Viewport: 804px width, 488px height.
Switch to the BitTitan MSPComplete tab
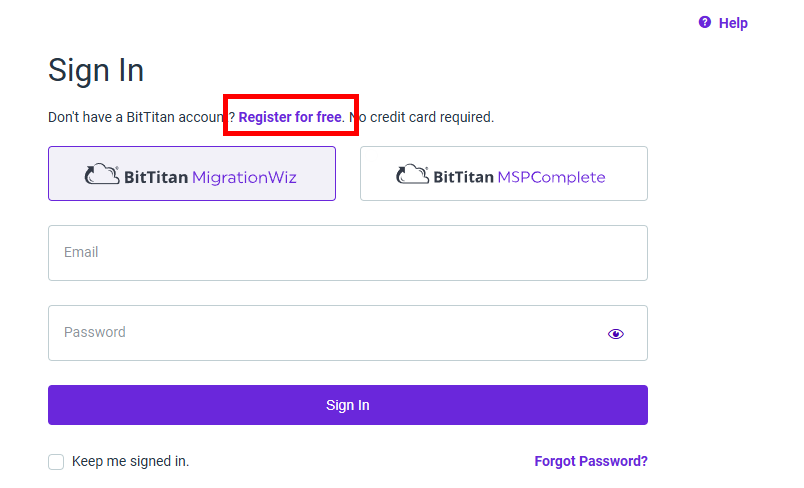[504, 173]
